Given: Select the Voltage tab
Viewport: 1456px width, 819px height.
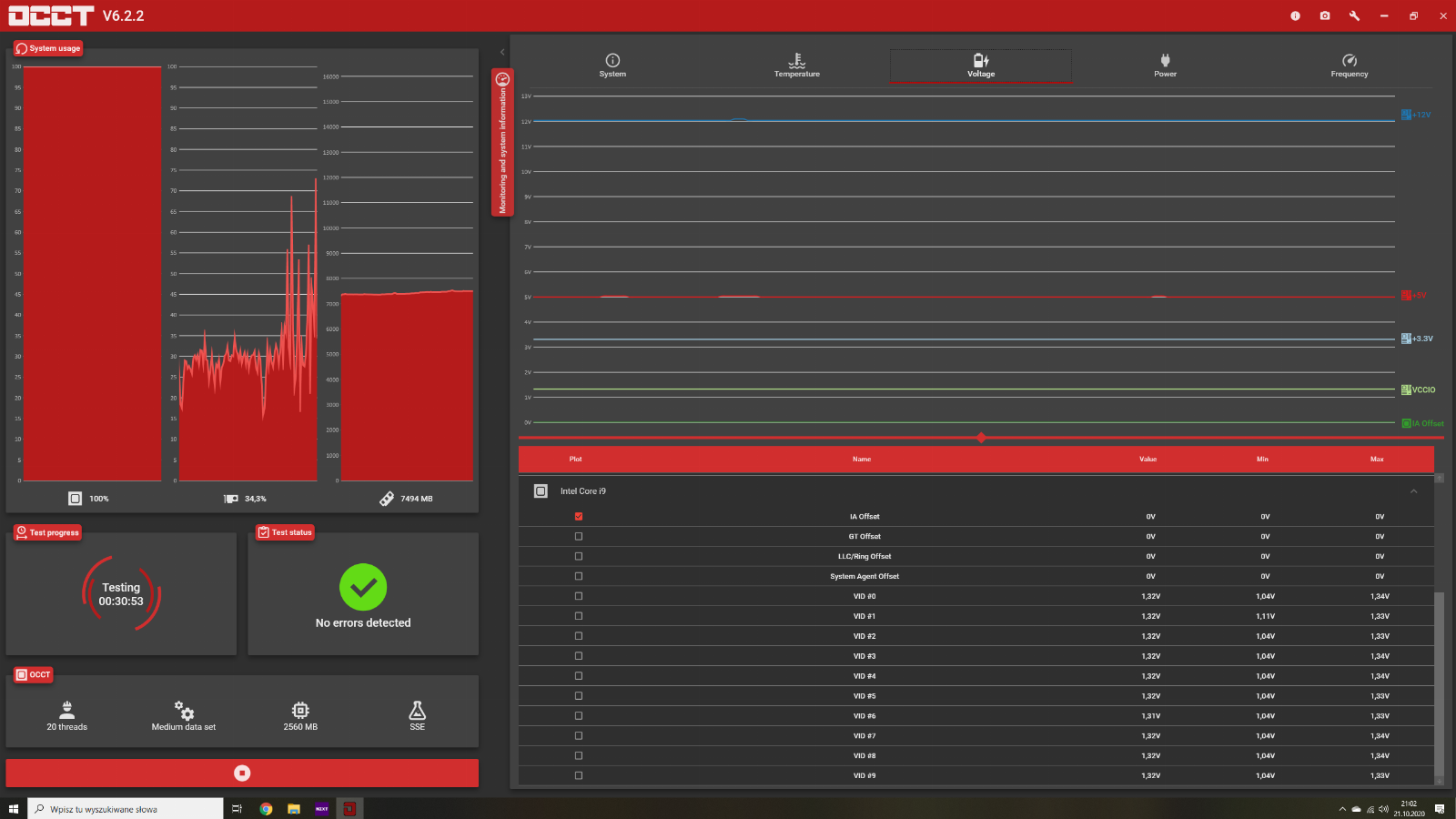Looking at the screenshot, I should tap(981, 66).
